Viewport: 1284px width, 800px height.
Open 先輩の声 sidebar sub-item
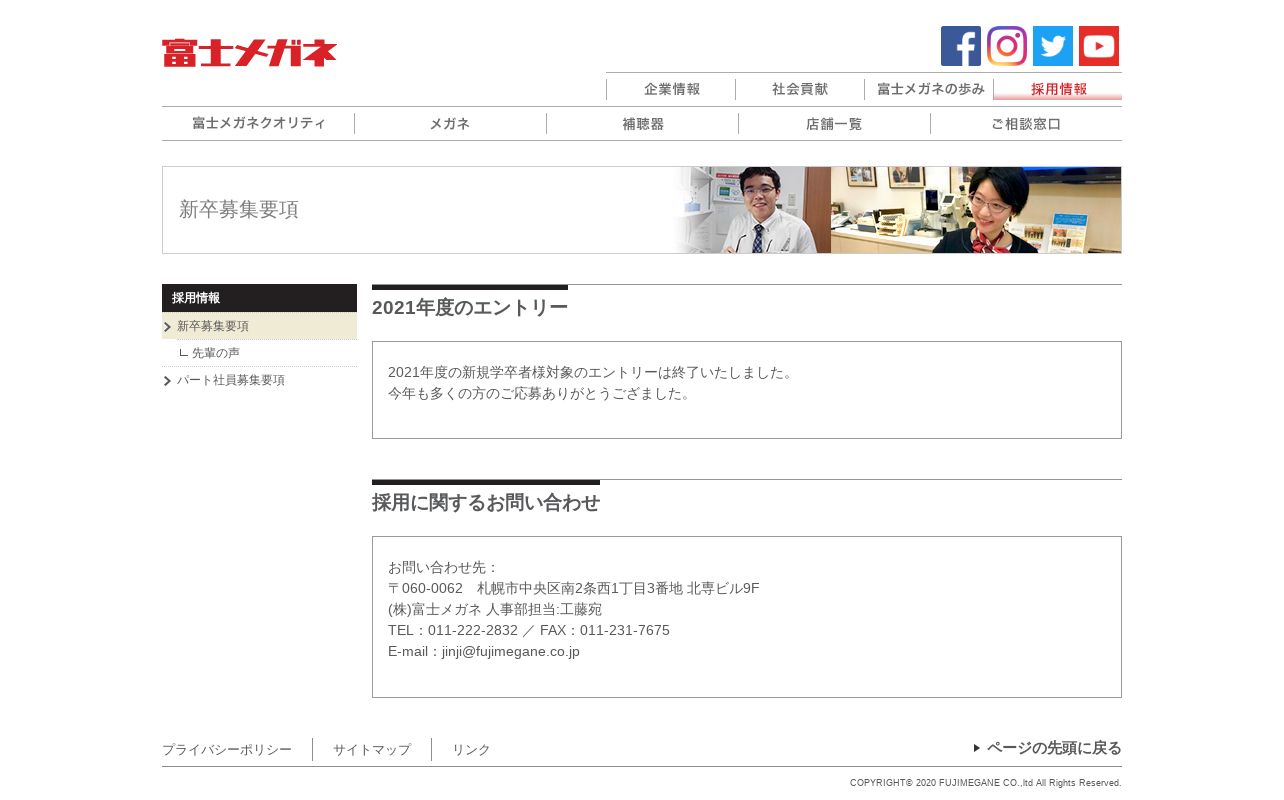point(215,353)
